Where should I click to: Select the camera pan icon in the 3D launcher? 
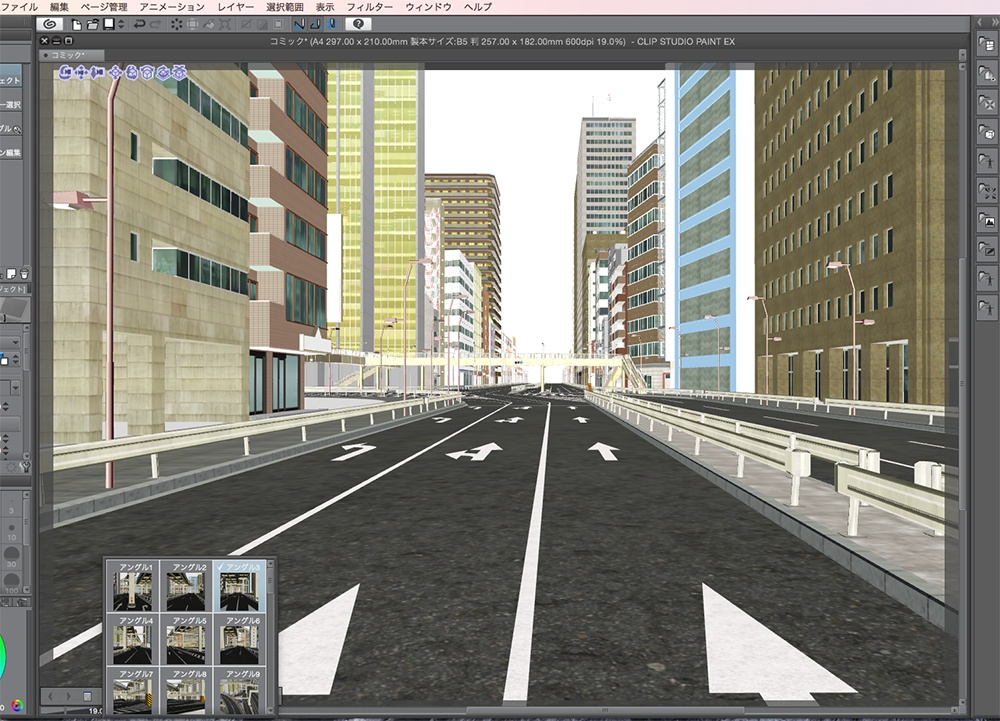click(81, 73)
